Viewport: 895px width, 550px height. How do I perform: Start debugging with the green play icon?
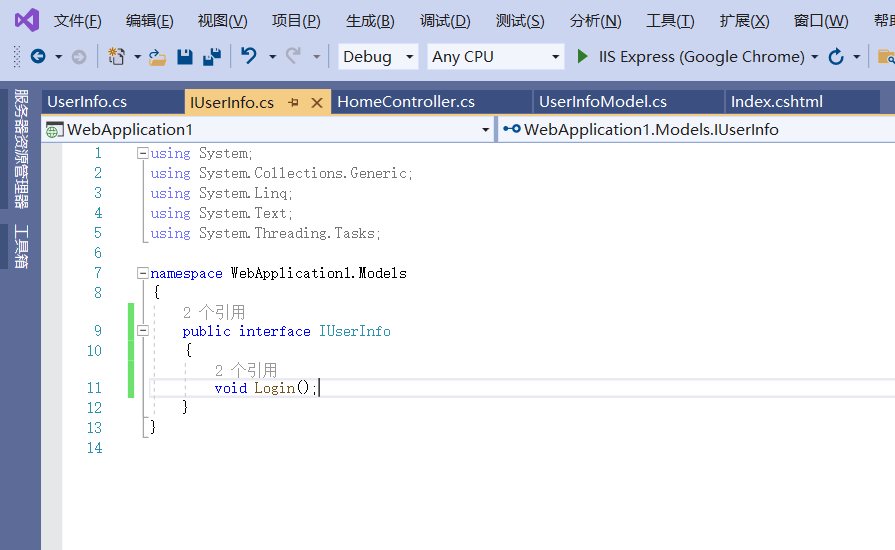(x=582, y=56)
